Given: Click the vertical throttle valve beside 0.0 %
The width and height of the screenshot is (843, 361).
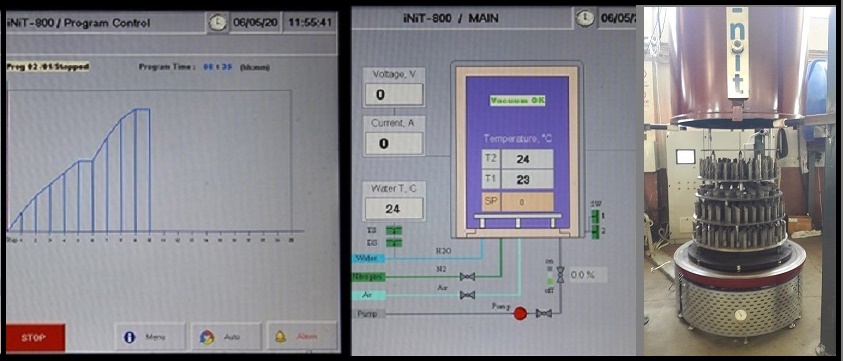Looking at the screenshot, I should click(x=560, y=274).
